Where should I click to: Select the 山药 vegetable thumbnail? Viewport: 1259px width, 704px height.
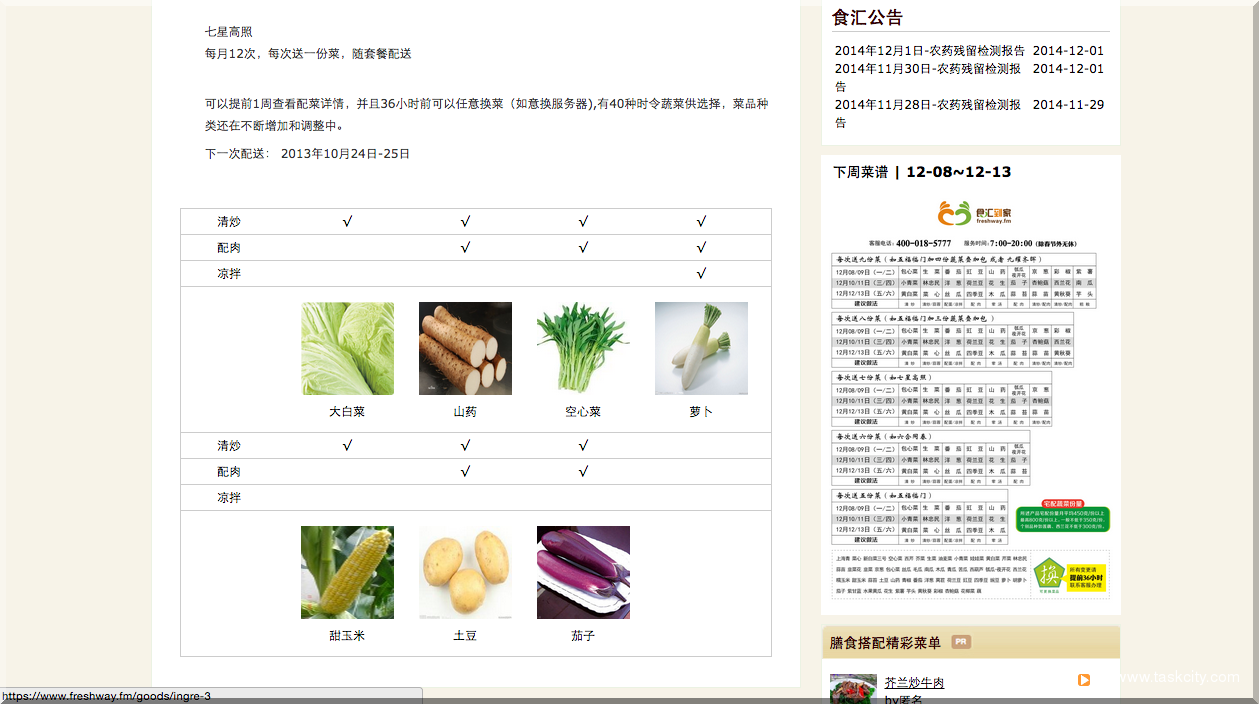tap(464, 348)
